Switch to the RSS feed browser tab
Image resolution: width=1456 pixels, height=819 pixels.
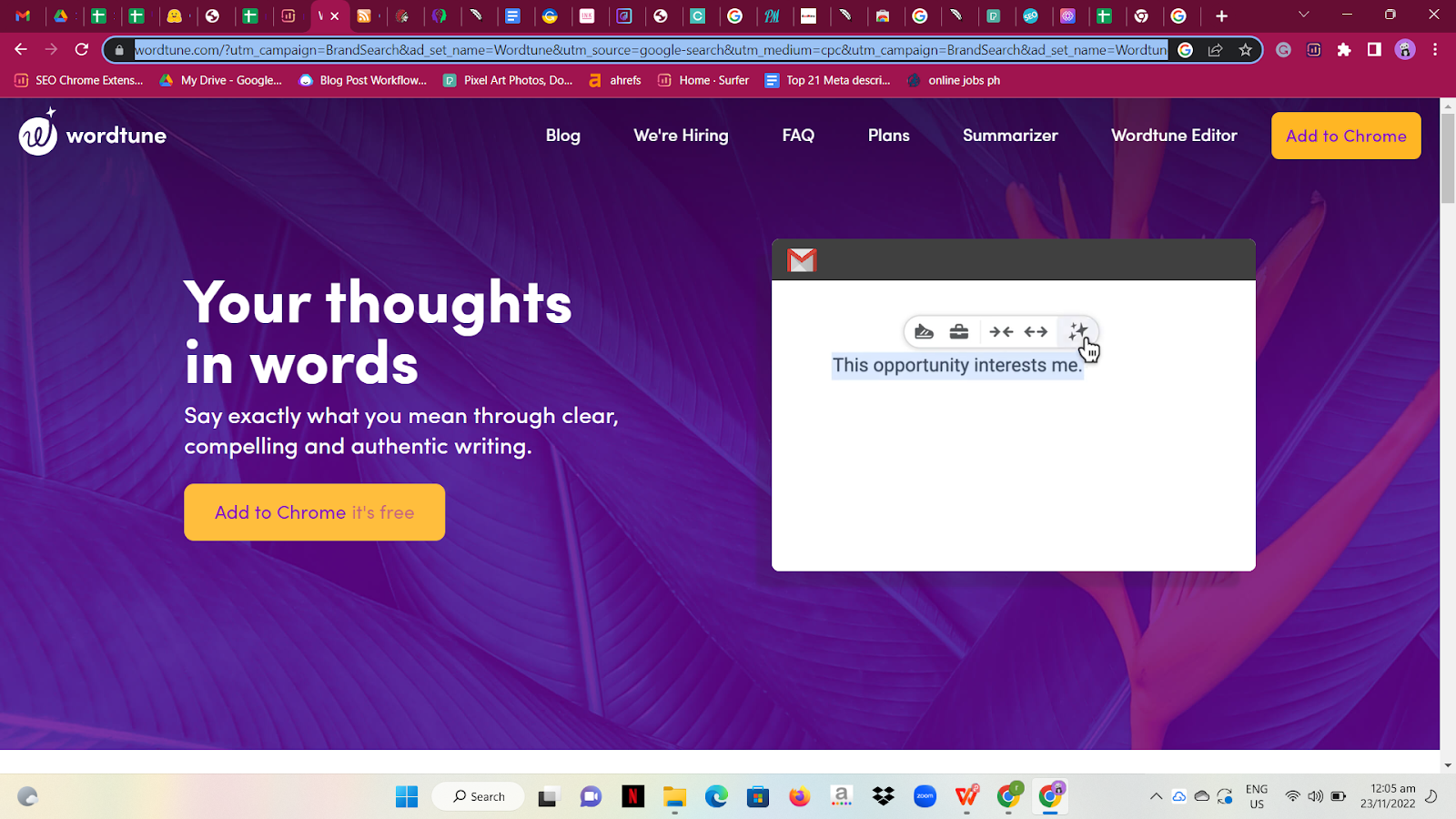[364, 15]
